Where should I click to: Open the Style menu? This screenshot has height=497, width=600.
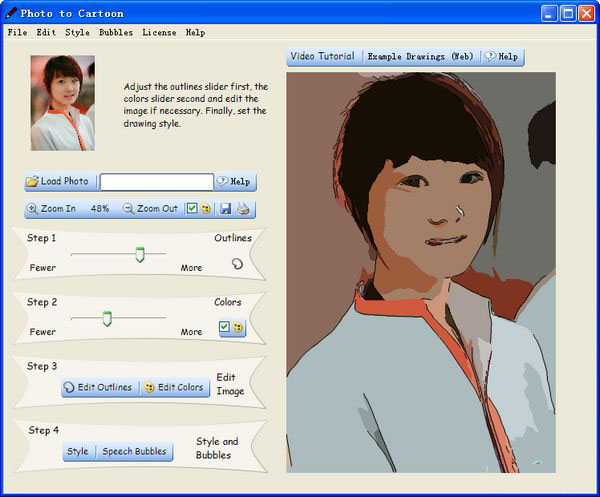(77, 33)
